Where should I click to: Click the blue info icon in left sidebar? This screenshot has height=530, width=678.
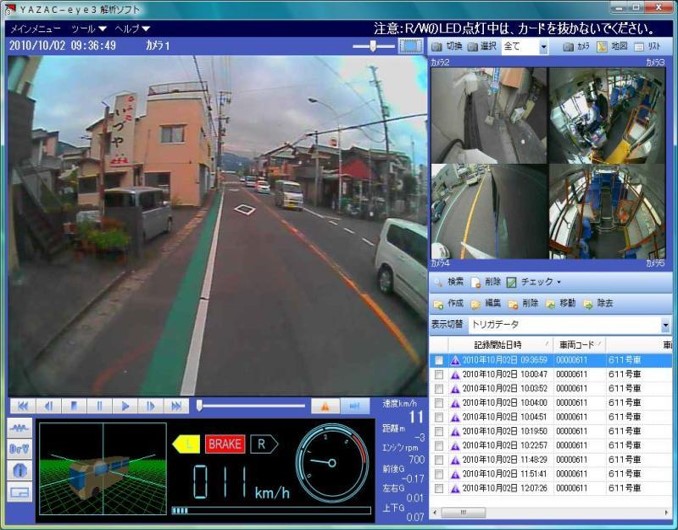point(20,471)
